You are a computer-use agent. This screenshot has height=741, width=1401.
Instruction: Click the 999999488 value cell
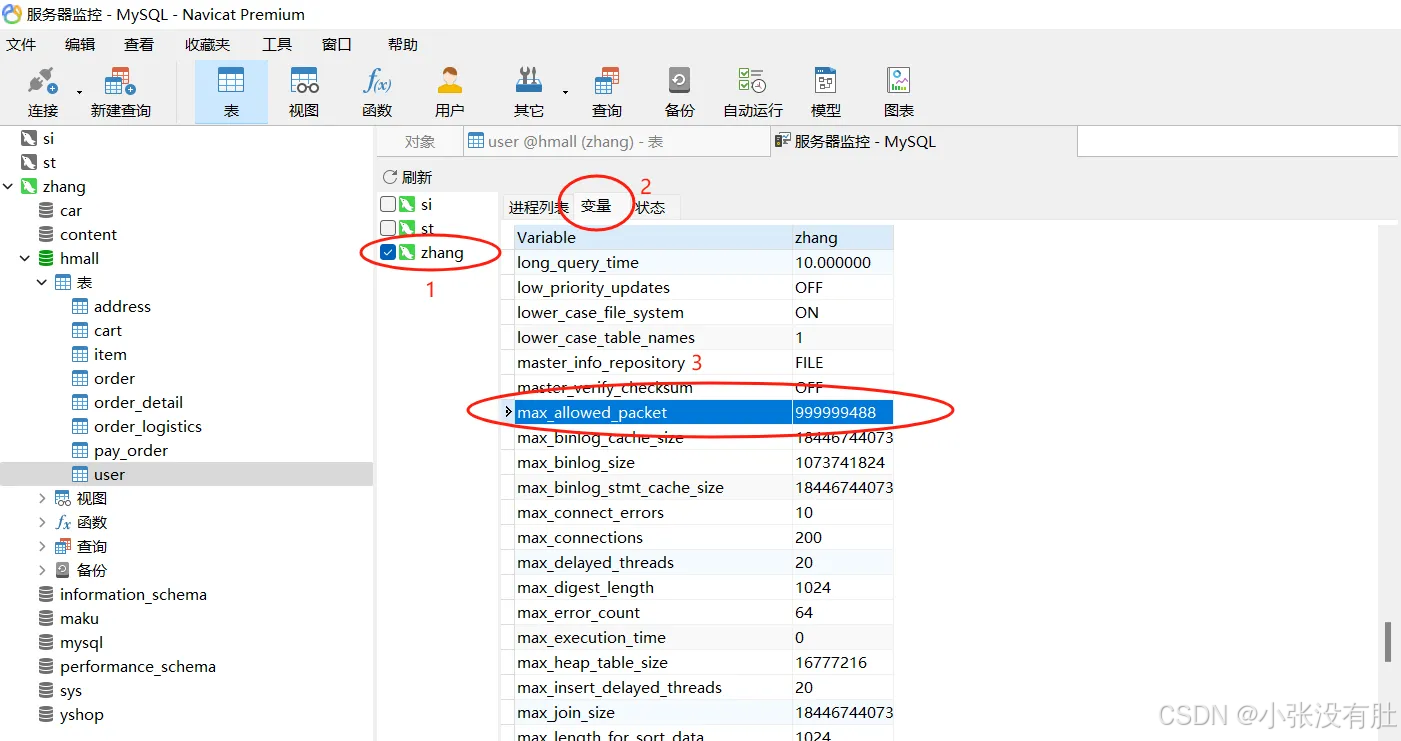pos(842,413)
